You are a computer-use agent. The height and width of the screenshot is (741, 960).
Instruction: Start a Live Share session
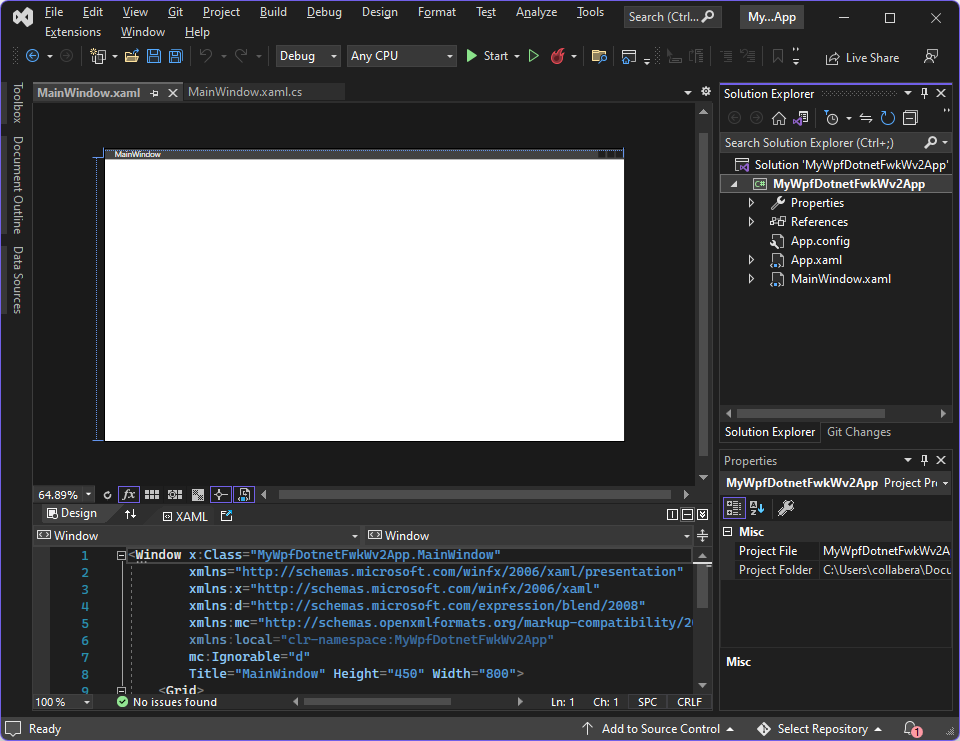[861, 57]
